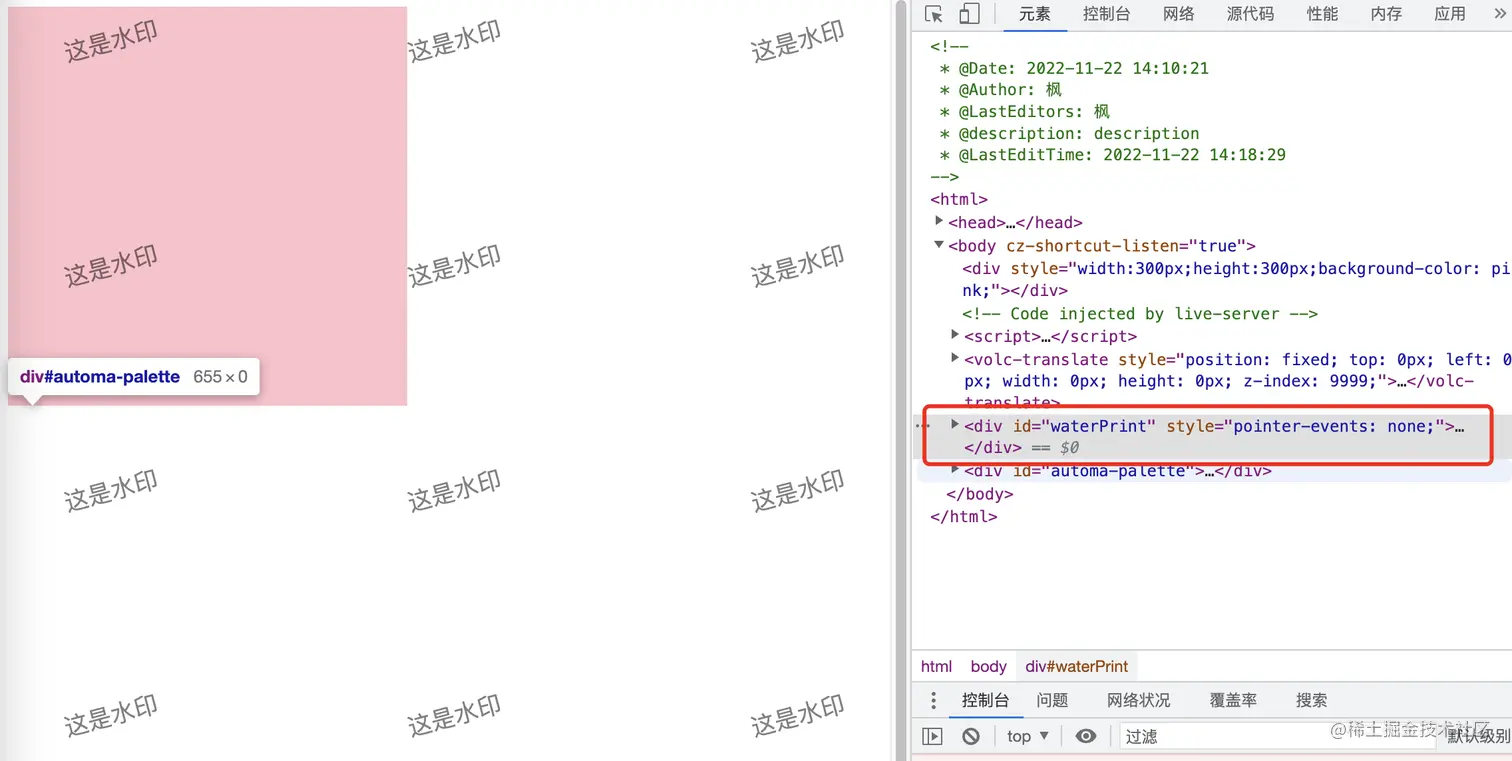Viewport: 1512px width, 761px height.
Task: Select html in the breadcrumb bar
Action: click(936, 666)
